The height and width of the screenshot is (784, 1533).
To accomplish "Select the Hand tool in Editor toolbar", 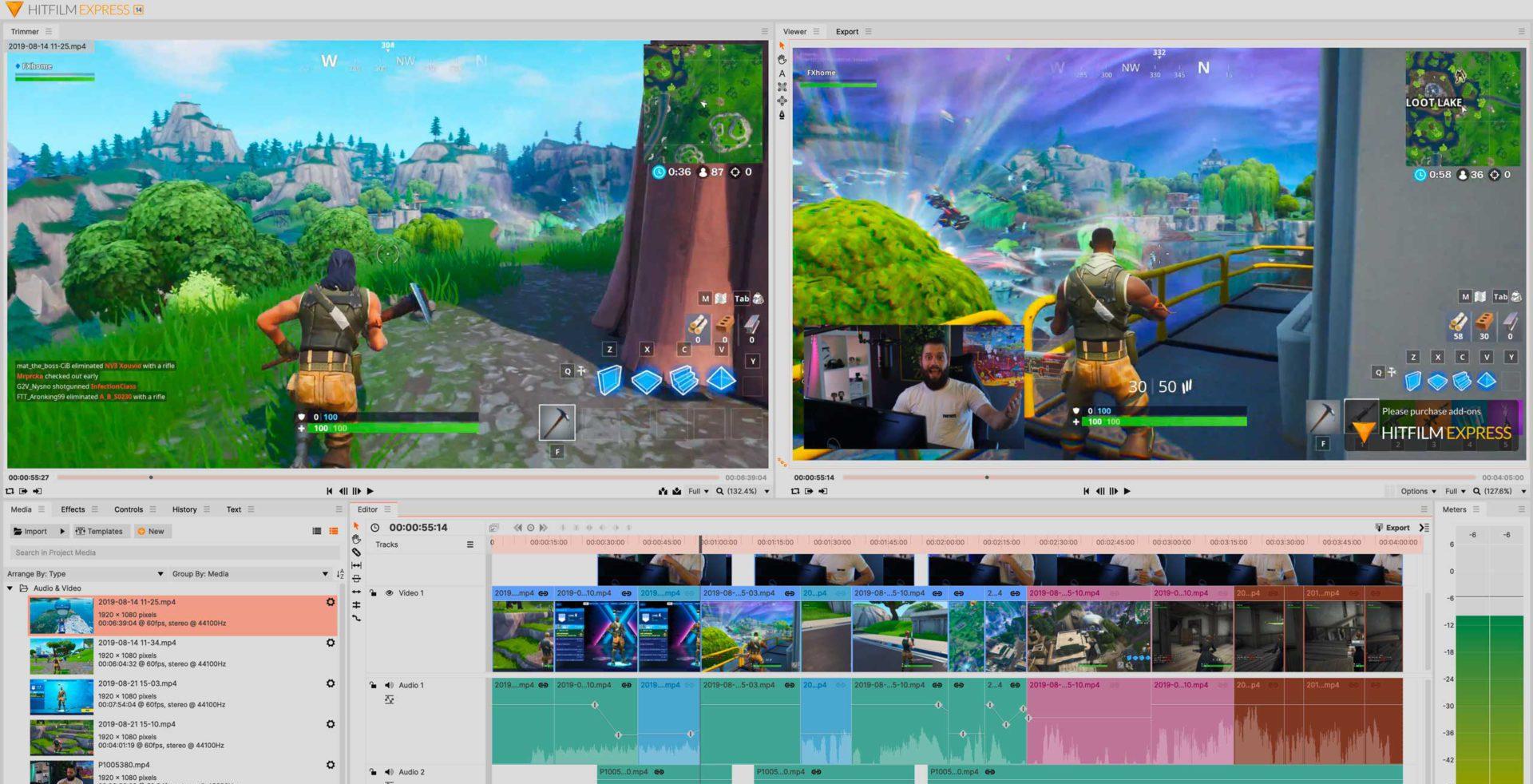I will tap(356, 539).
